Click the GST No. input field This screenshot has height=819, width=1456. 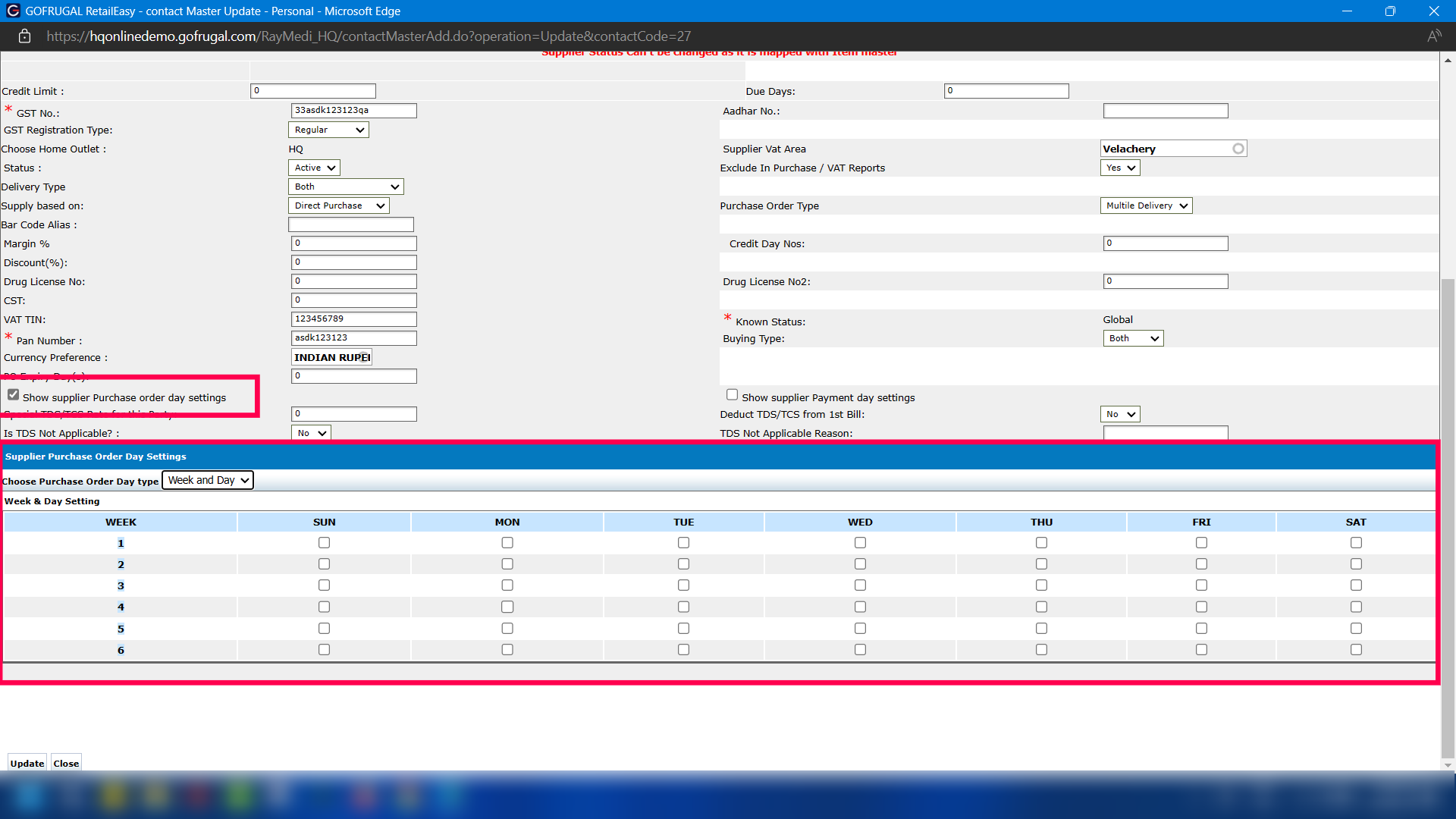(353, 111)
